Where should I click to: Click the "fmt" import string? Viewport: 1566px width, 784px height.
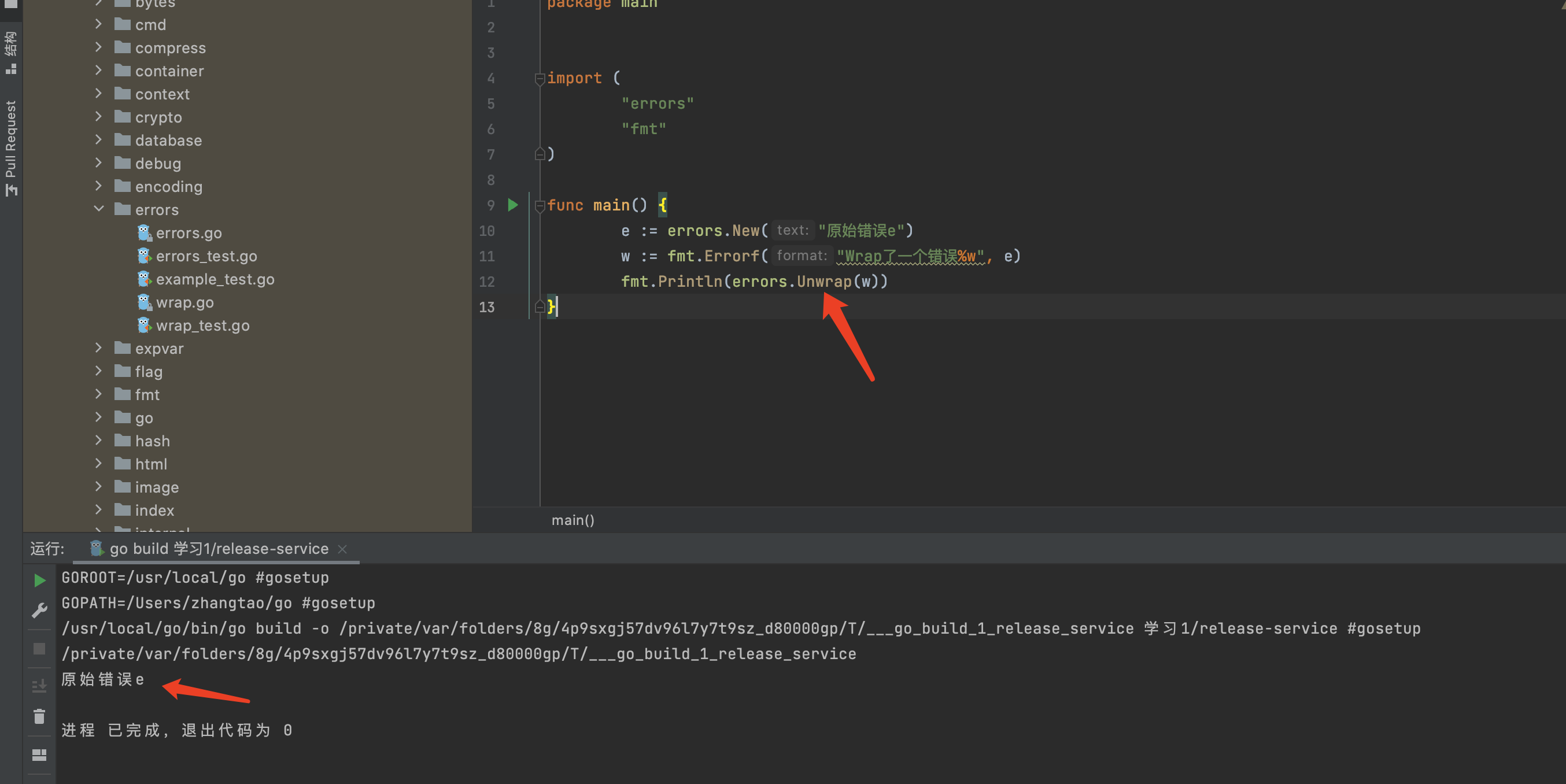tap(643, 129)
